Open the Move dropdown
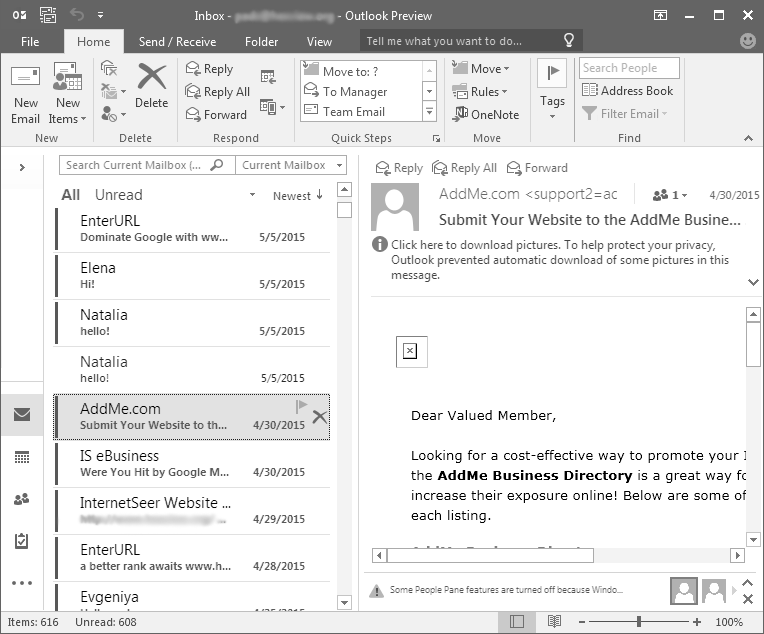The height and width of the screenshot is (634, 764). click(480, 69)
